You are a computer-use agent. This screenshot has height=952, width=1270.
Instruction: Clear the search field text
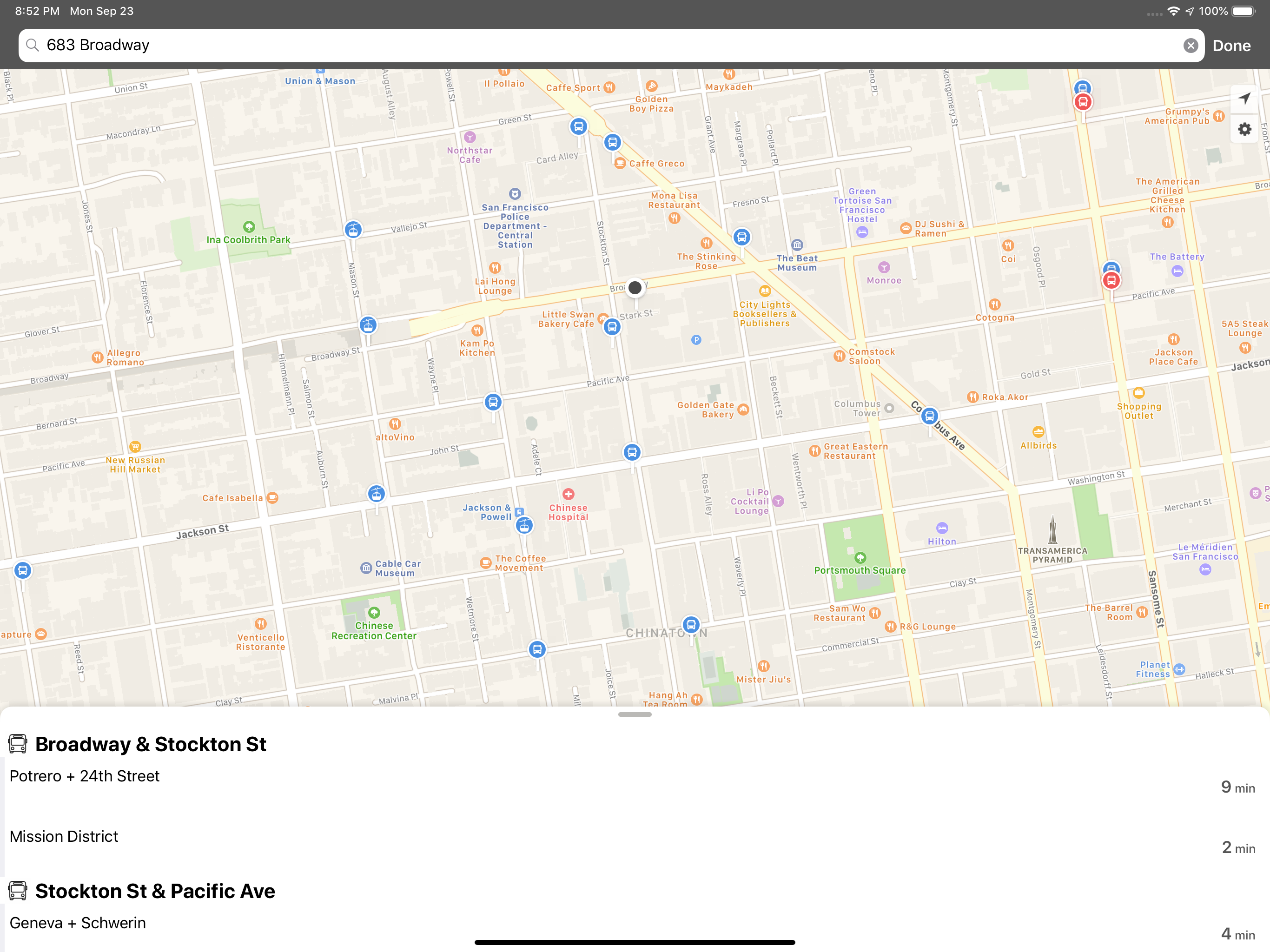pyautogui.click(x=1191, y=46)
